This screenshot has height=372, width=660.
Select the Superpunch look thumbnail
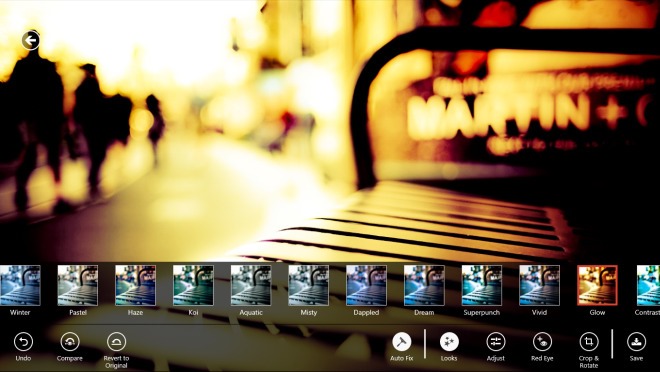click(x=482, y=285)
